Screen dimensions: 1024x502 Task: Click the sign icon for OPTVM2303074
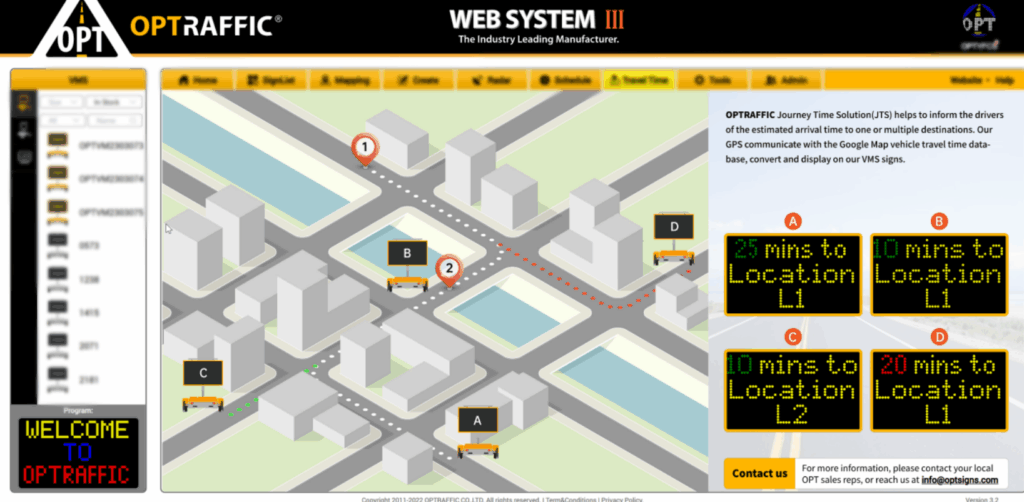point(57,178)
